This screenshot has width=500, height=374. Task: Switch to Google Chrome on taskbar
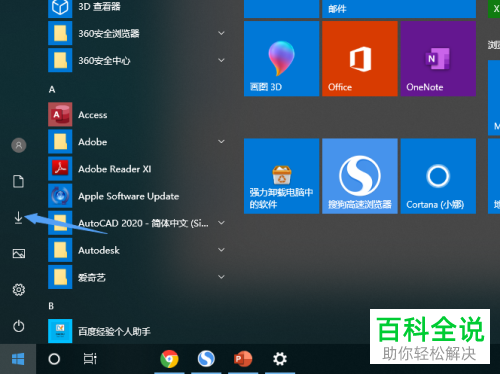pos(169,359)
